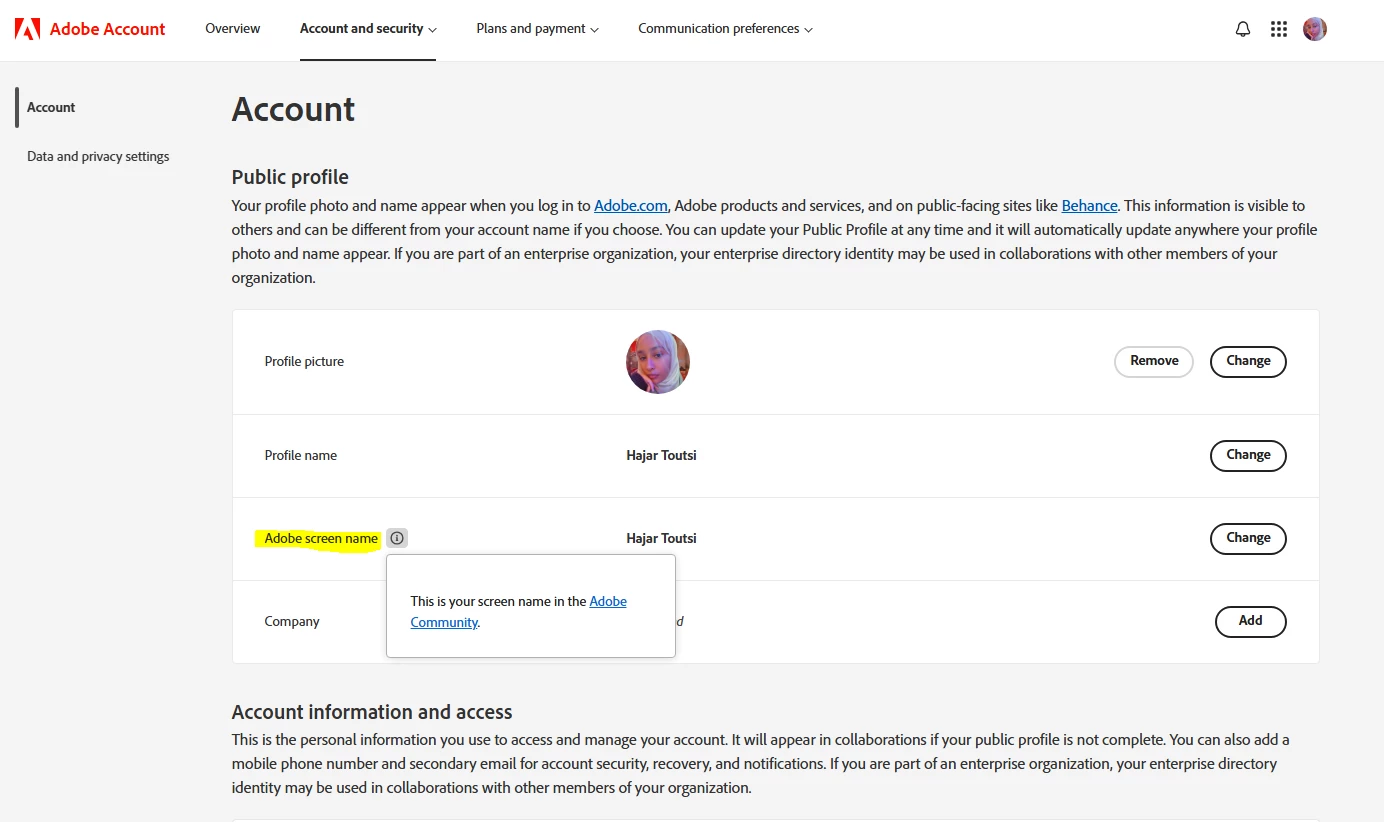Open the Adobe Community link in tooltip

click(518, 611)
